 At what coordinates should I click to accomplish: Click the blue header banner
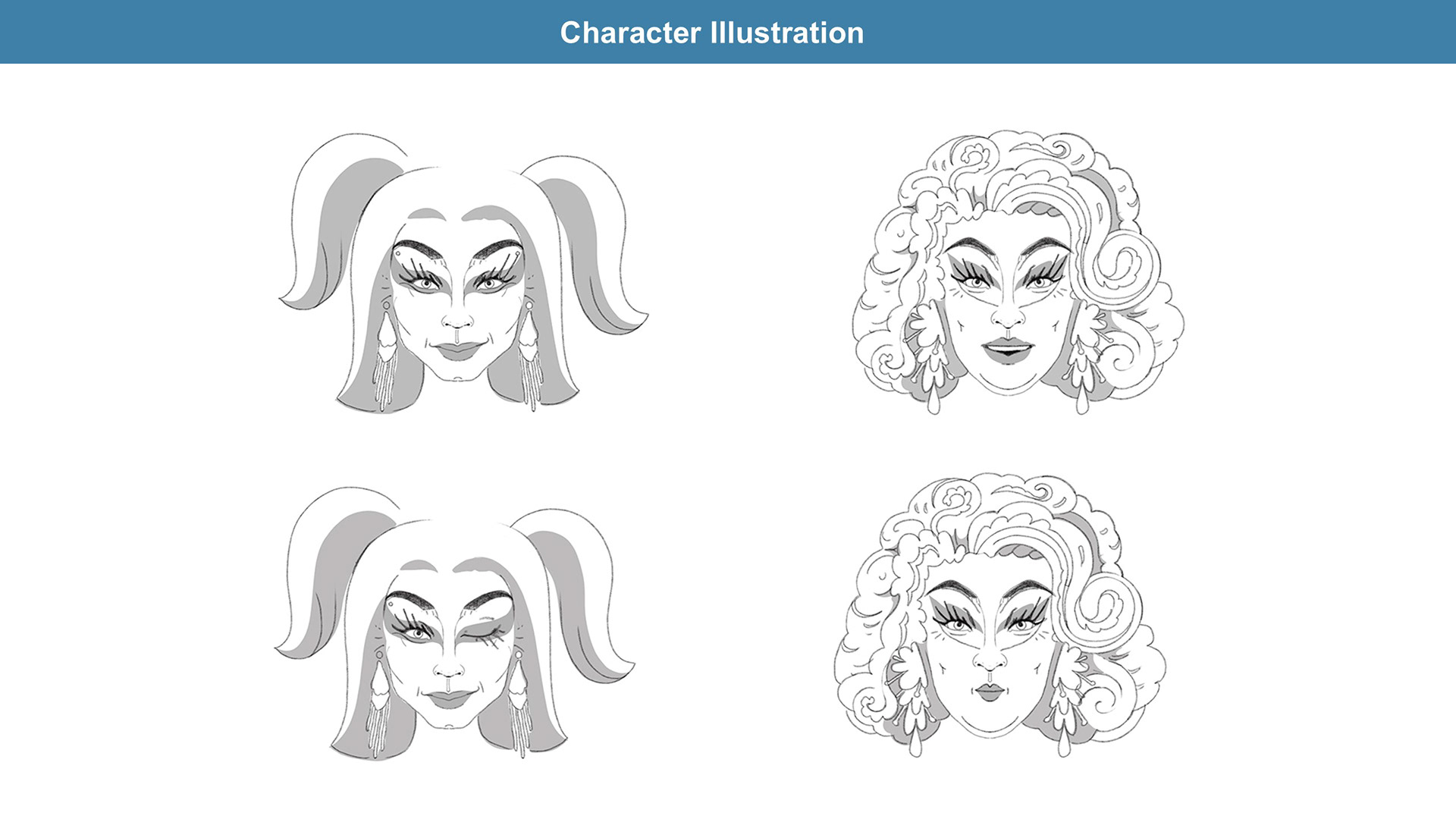click(728, 32)
